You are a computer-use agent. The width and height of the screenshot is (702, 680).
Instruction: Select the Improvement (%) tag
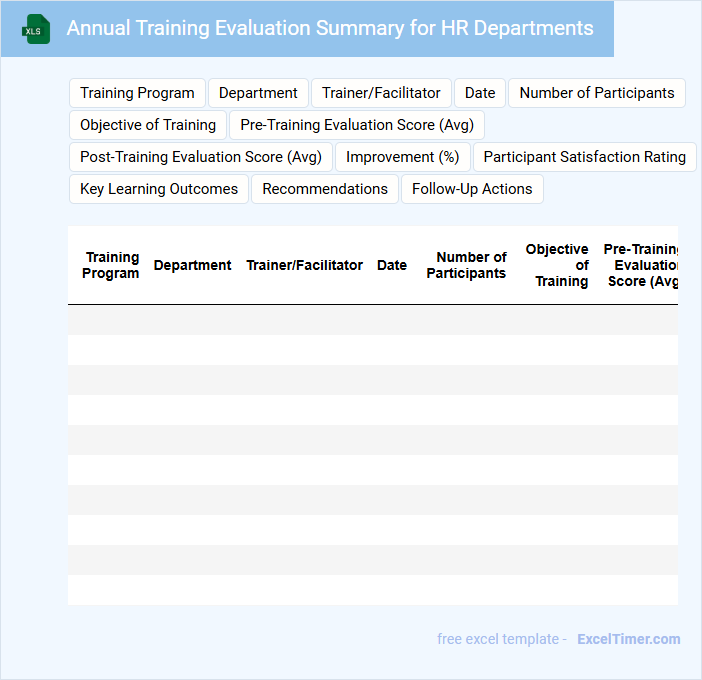pos(402,157)
